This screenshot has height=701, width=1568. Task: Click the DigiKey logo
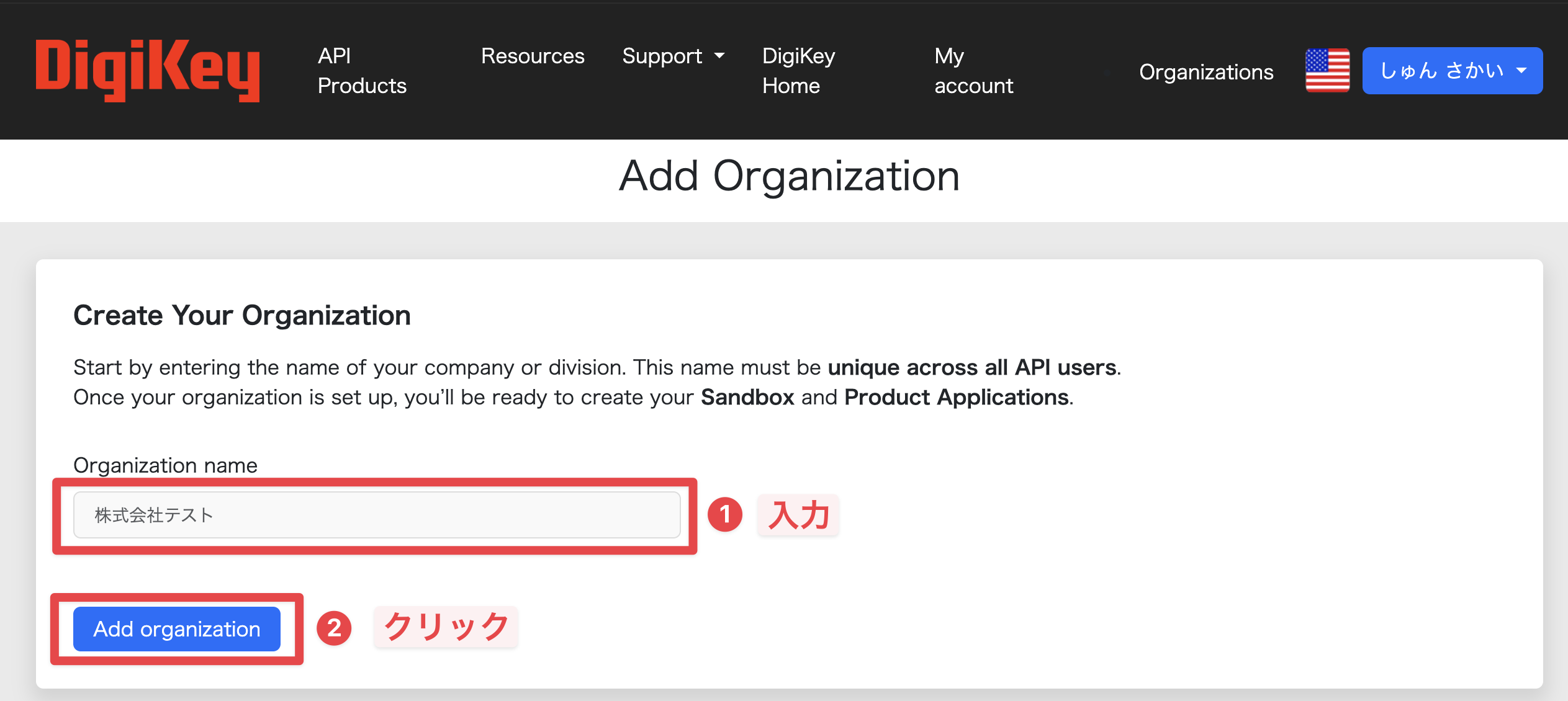coord(148,70)
